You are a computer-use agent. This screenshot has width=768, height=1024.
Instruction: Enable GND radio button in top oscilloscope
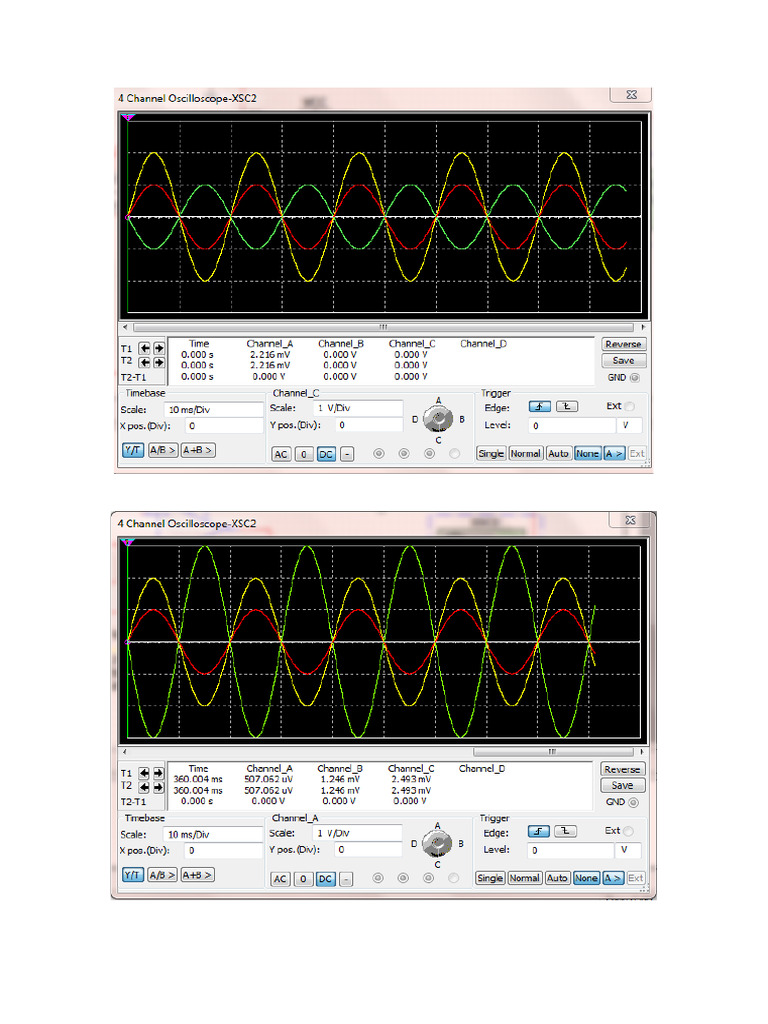pyautogui.click(x=636, y=378)
